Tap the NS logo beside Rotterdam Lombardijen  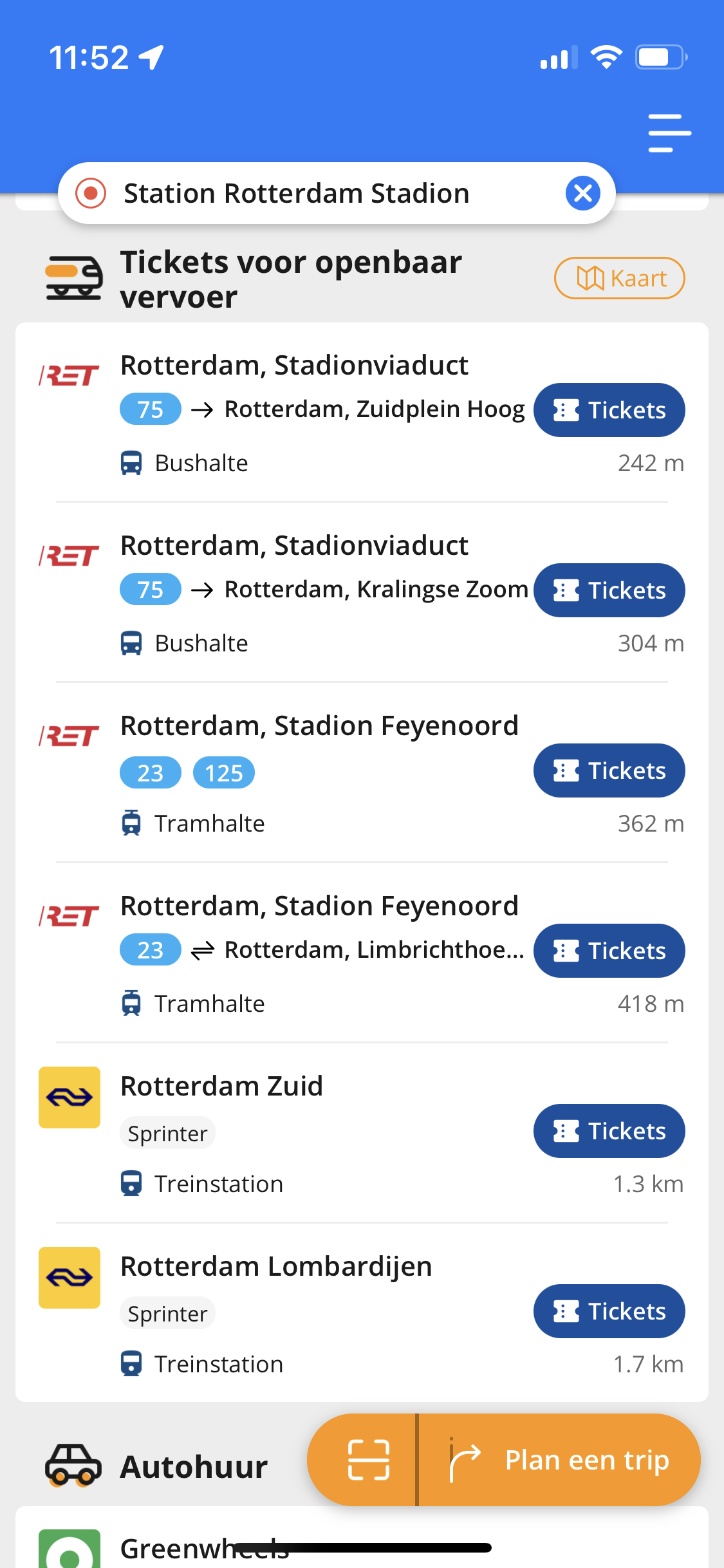tap(70, 1278)
